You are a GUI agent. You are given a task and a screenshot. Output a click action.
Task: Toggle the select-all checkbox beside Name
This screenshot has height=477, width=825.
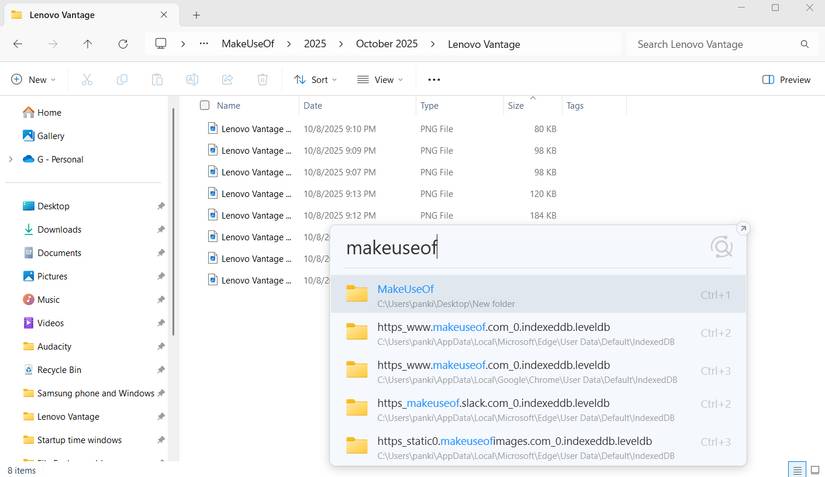pyautogui.click(x=205, y=105)
